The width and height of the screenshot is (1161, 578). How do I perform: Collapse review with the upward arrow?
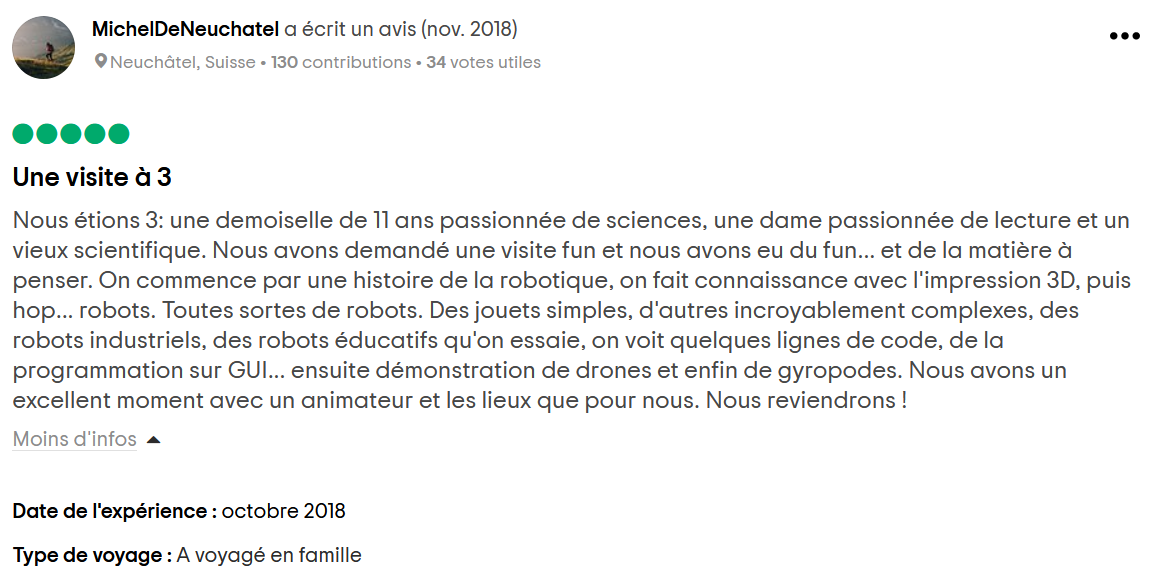click(153, 440)
